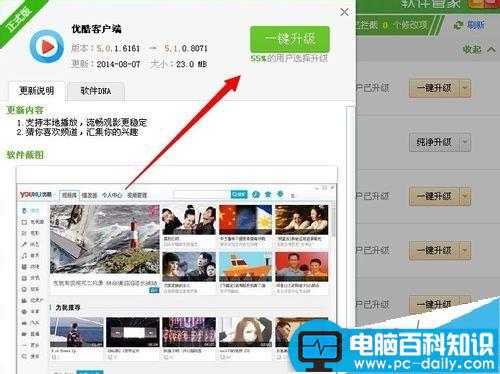Click the 刷新 refresh link in 软件管家
The width and height of the screenshot is (500, 374).
tap(475, 25)
